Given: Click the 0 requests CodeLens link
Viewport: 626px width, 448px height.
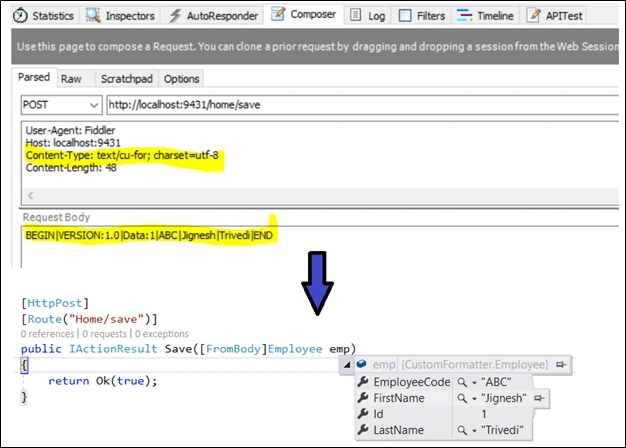Looking at the screenshot, I should pyautogui.click(x=105, y=334).
